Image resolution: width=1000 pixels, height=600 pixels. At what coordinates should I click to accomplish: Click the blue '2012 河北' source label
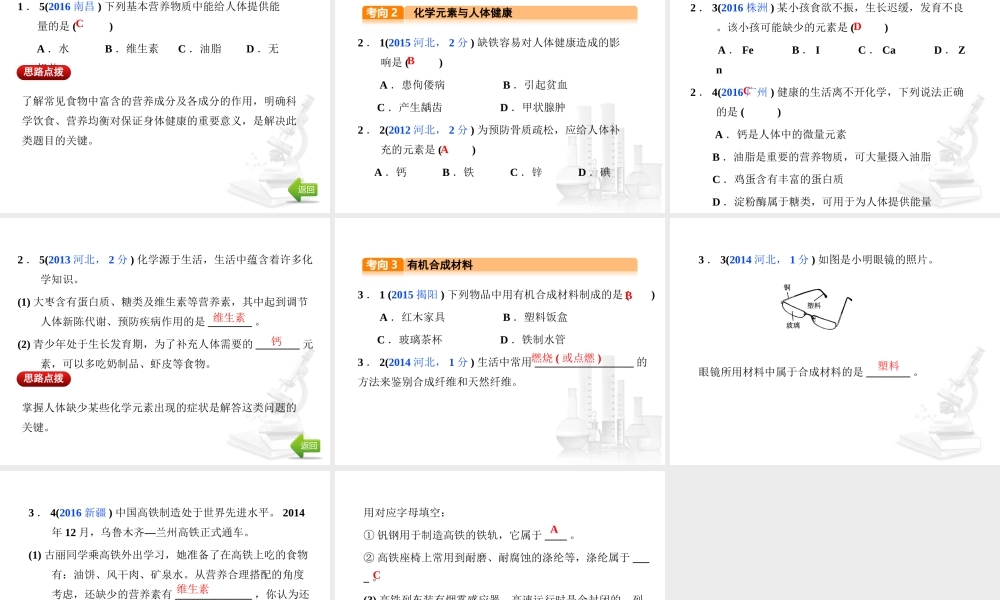pyautogui.click(x=411, y=130)
